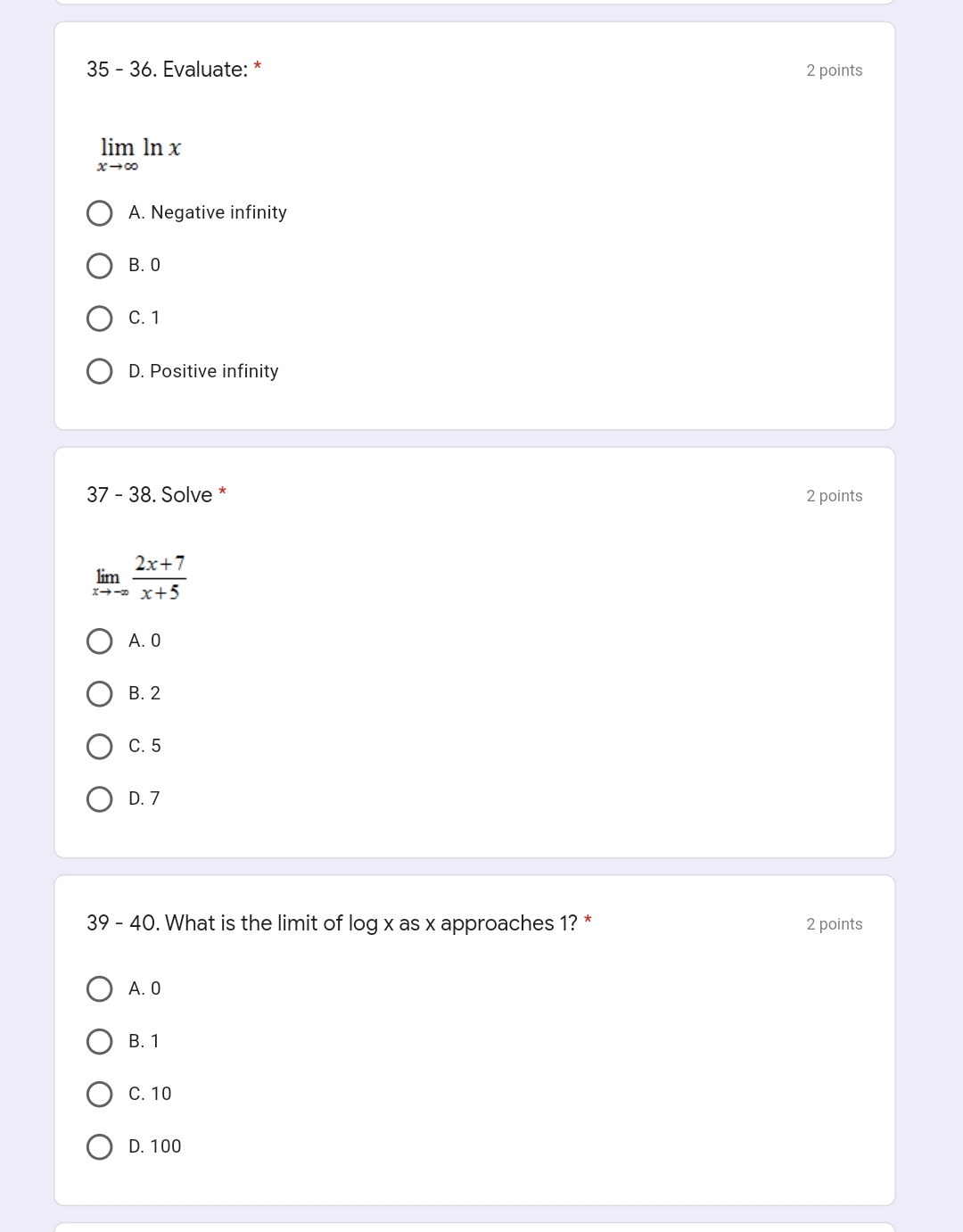
Task: Select answer B. 0 for the ln x limit question
Action: 99,266
